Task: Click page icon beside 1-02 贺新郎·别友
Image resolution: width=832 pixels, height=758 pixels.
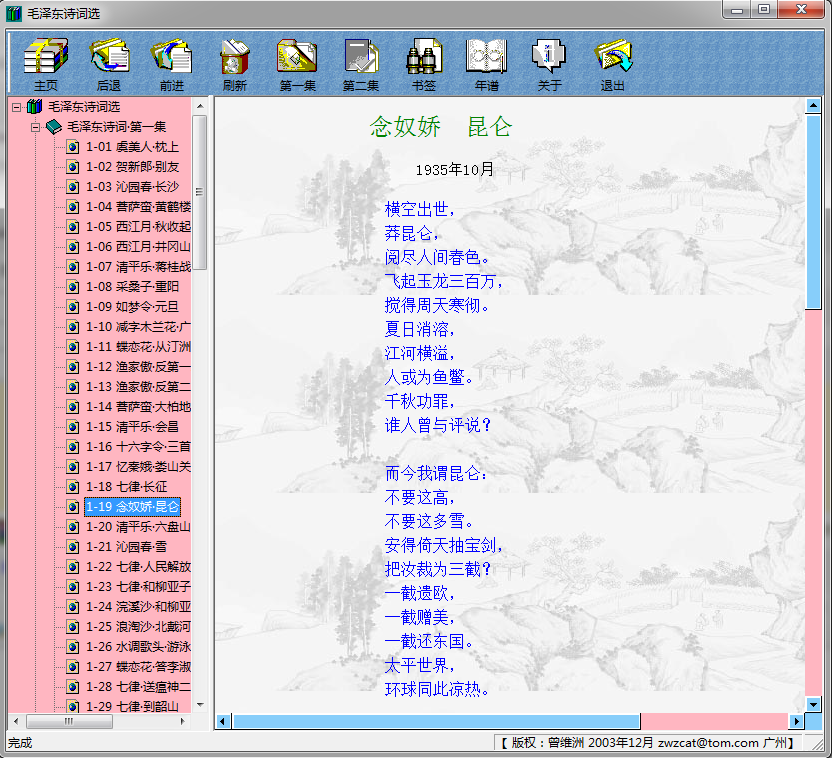Action: pyautogui.click(x=73, y=167)
